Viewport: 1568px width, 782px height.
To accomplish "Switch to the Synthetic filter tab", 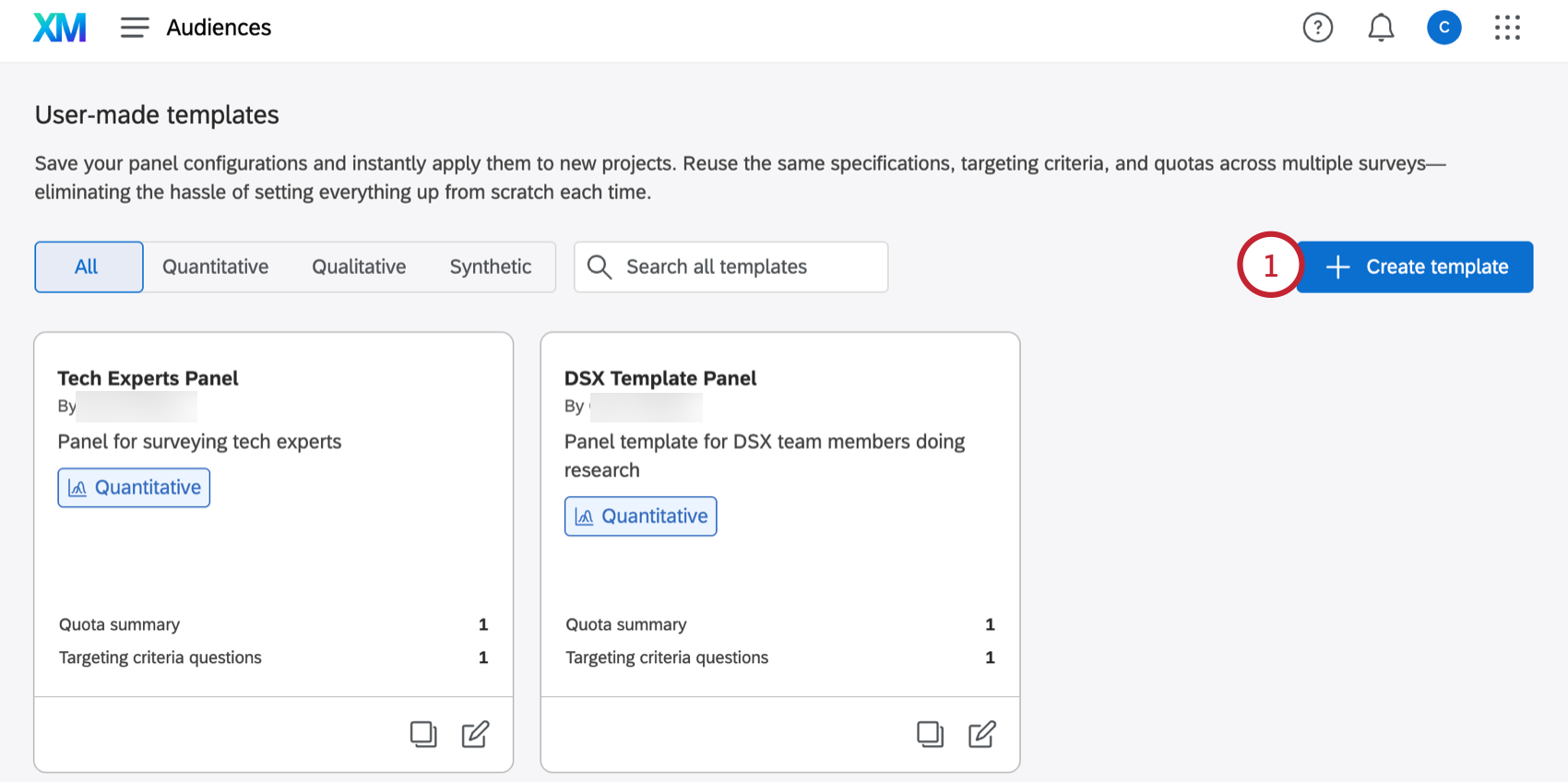I will point(490,267).
